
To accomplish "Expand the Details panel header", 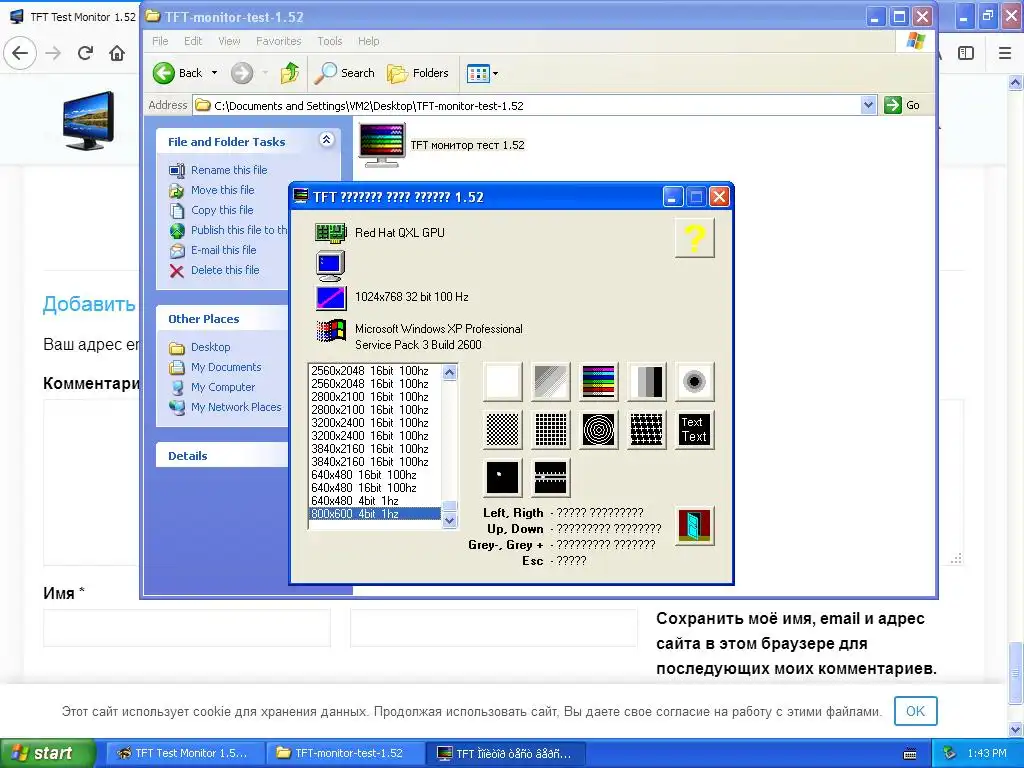I will (222, 456).
